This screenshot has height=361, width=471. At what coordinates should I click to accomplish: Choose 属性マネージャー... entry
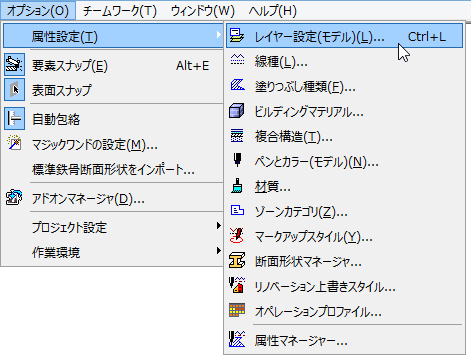point(345,340)
